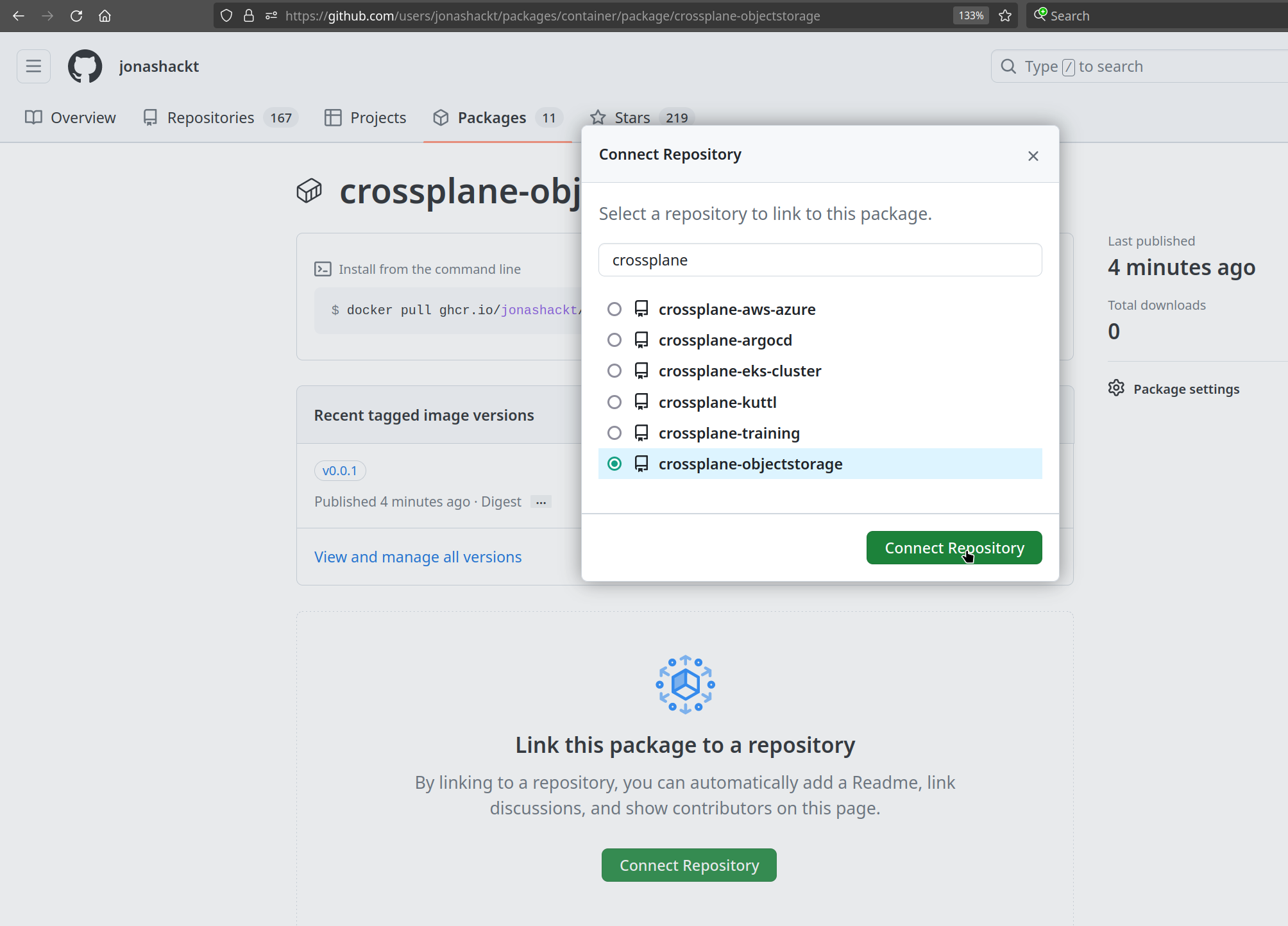Click the Packages count badge 11
This screenshot has height=926, width=1288.
pos(549,118)
